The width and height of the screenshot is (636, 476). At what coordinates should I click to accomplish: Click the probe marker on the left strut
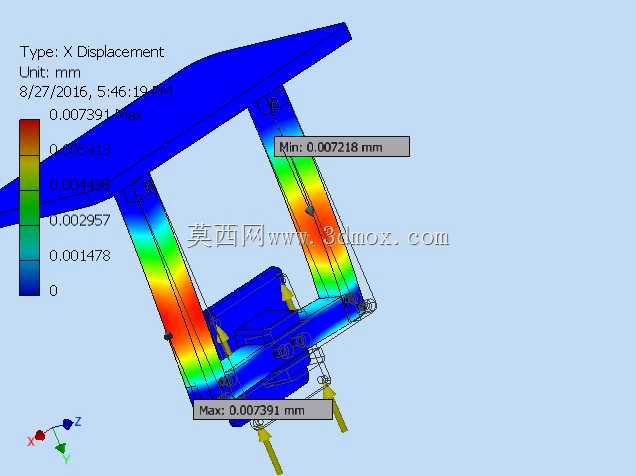tap(168, 336)
